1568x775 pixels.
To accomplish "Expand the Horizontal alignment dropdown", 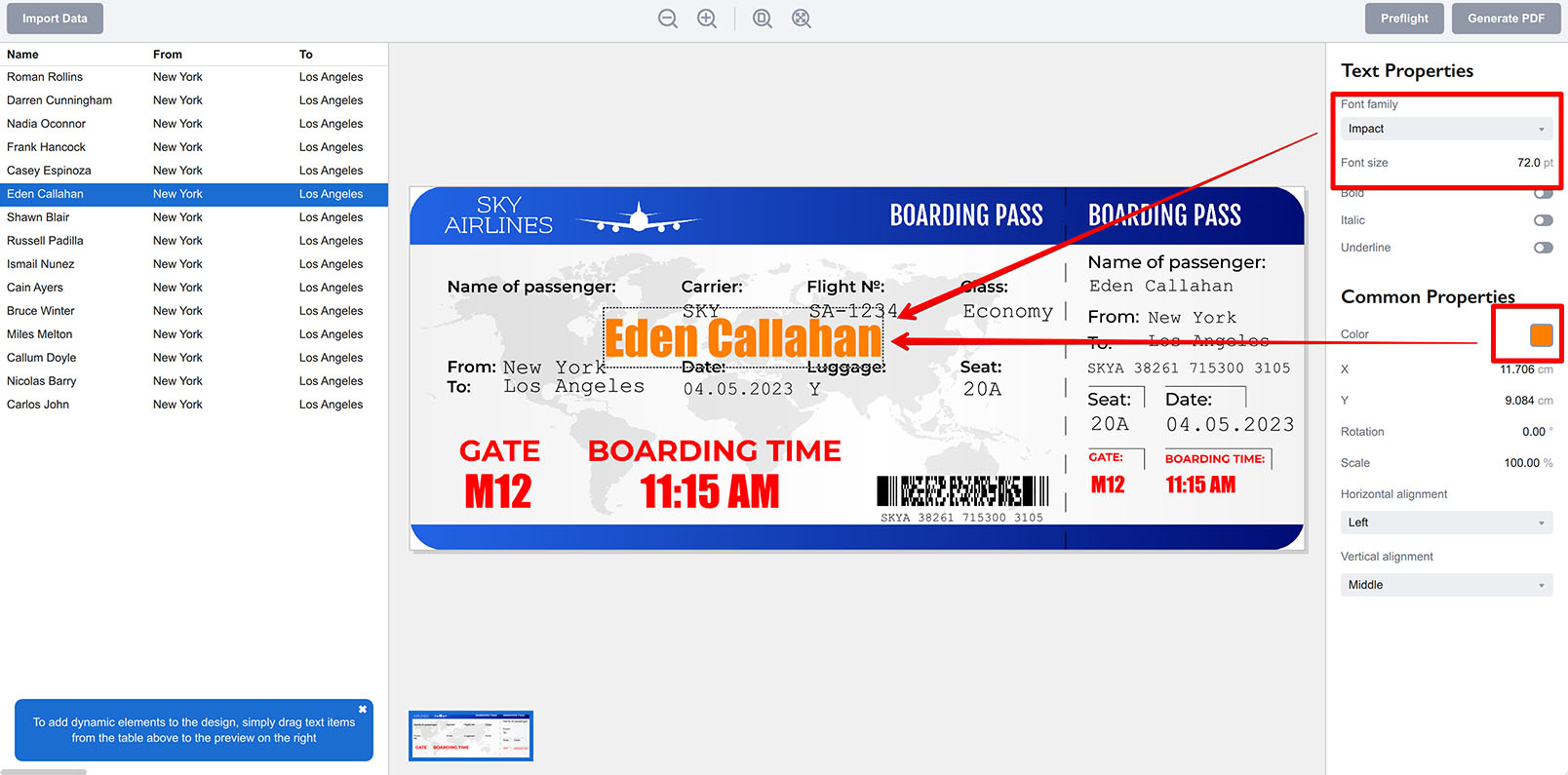I will click(x=1446, y=523).
